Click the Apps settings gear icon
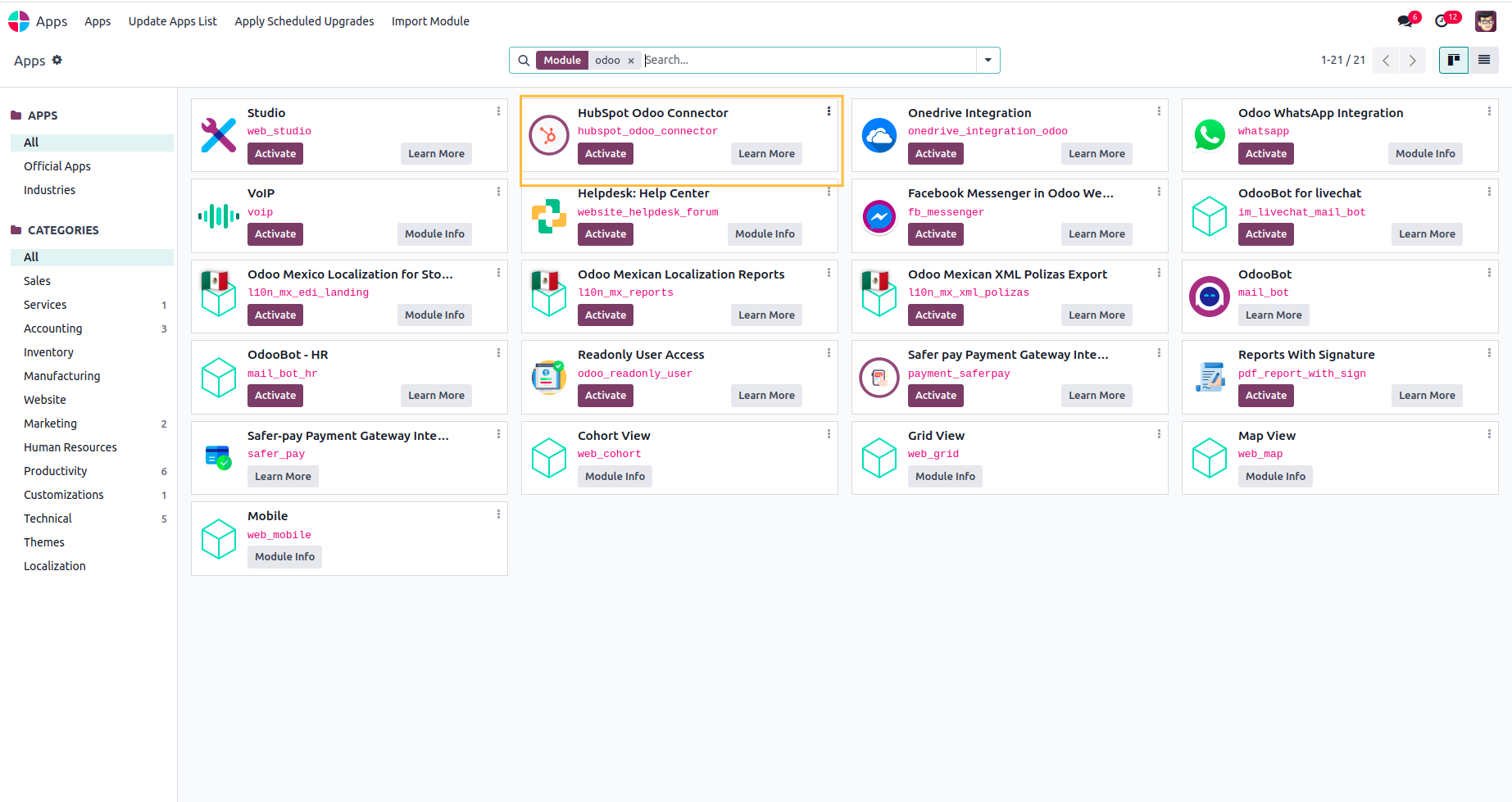 (57, 60)
